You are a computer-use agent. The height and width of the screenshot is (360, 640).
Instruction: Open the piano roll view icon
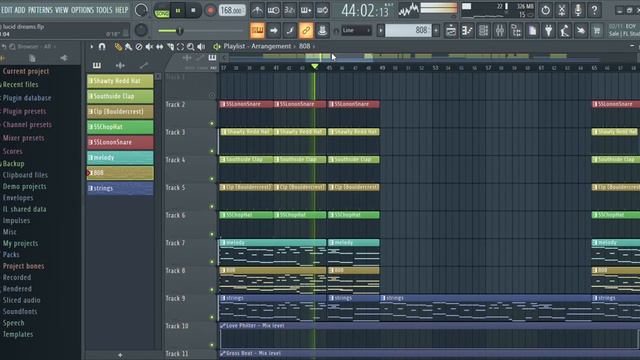(x=467, y=31)
